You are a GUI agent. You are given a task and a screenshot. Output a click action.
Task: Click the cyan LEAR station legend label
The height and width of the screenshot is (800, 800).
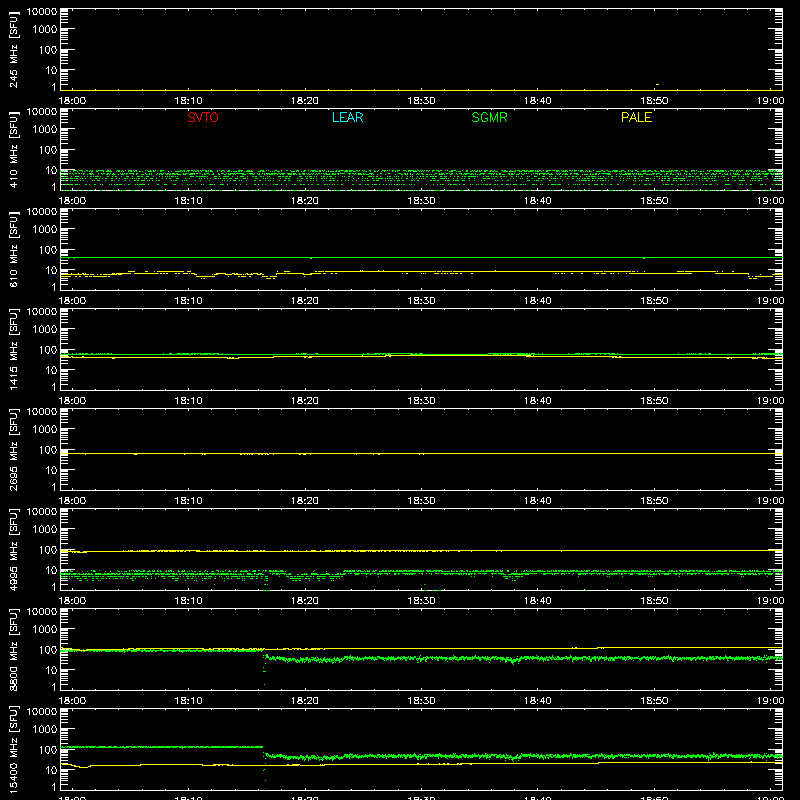point(347,117)
